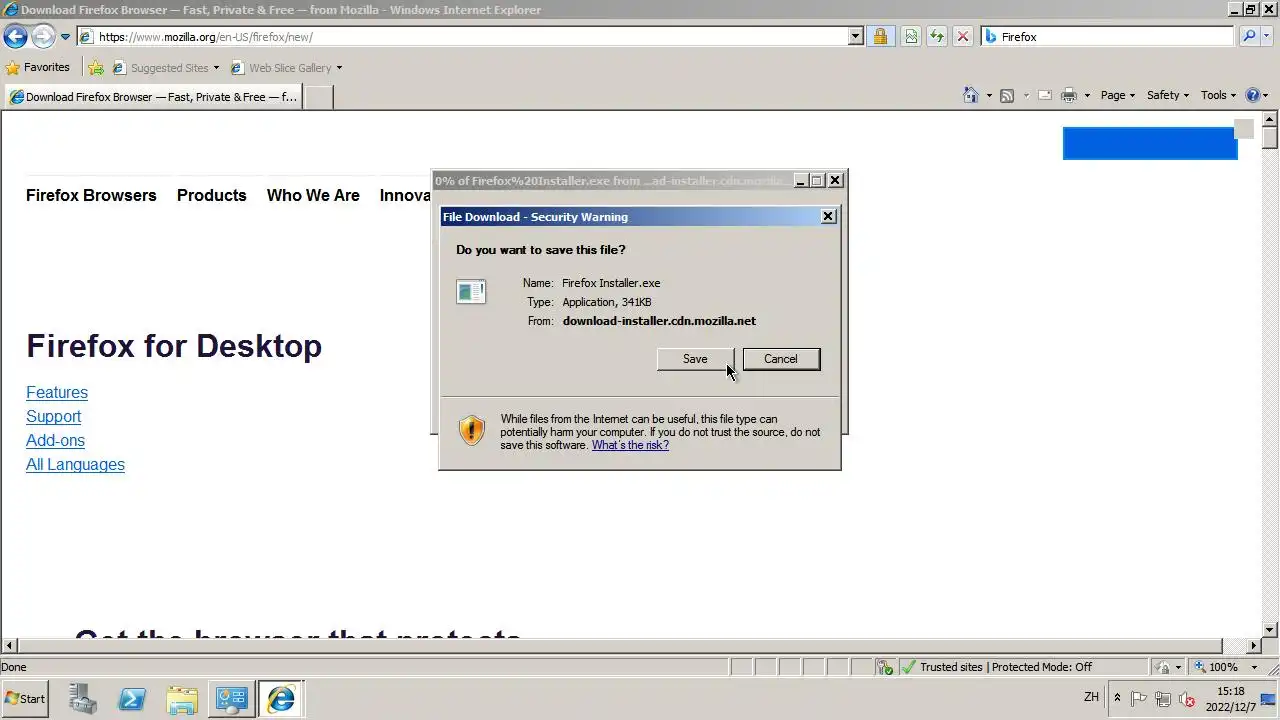This screenshot has height=720, width=1280.
Task: Open the Support link
Action: click(x=53, y=417)
